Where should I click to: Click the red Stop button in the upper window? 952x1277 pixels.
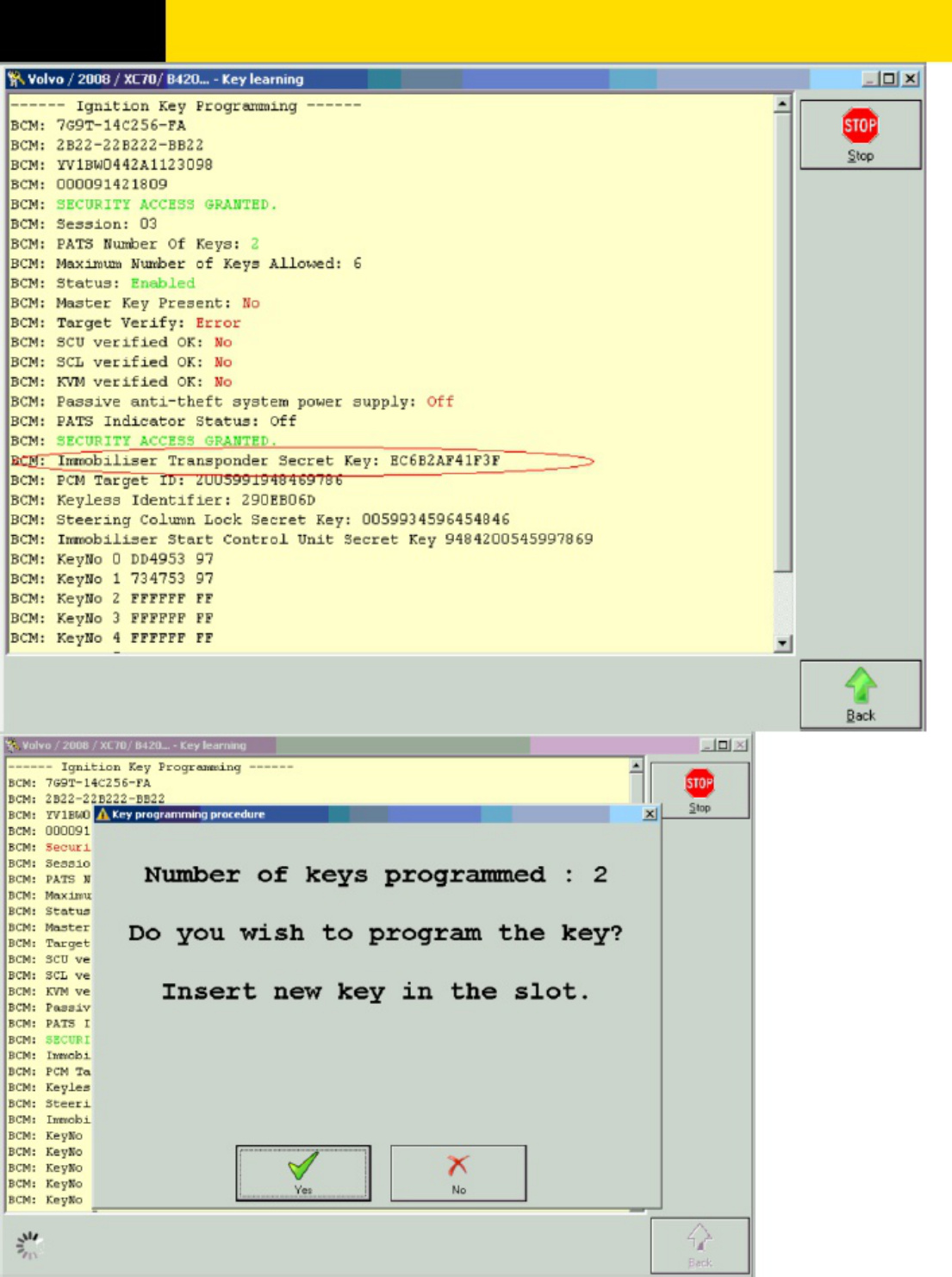[x=860, y=134]
